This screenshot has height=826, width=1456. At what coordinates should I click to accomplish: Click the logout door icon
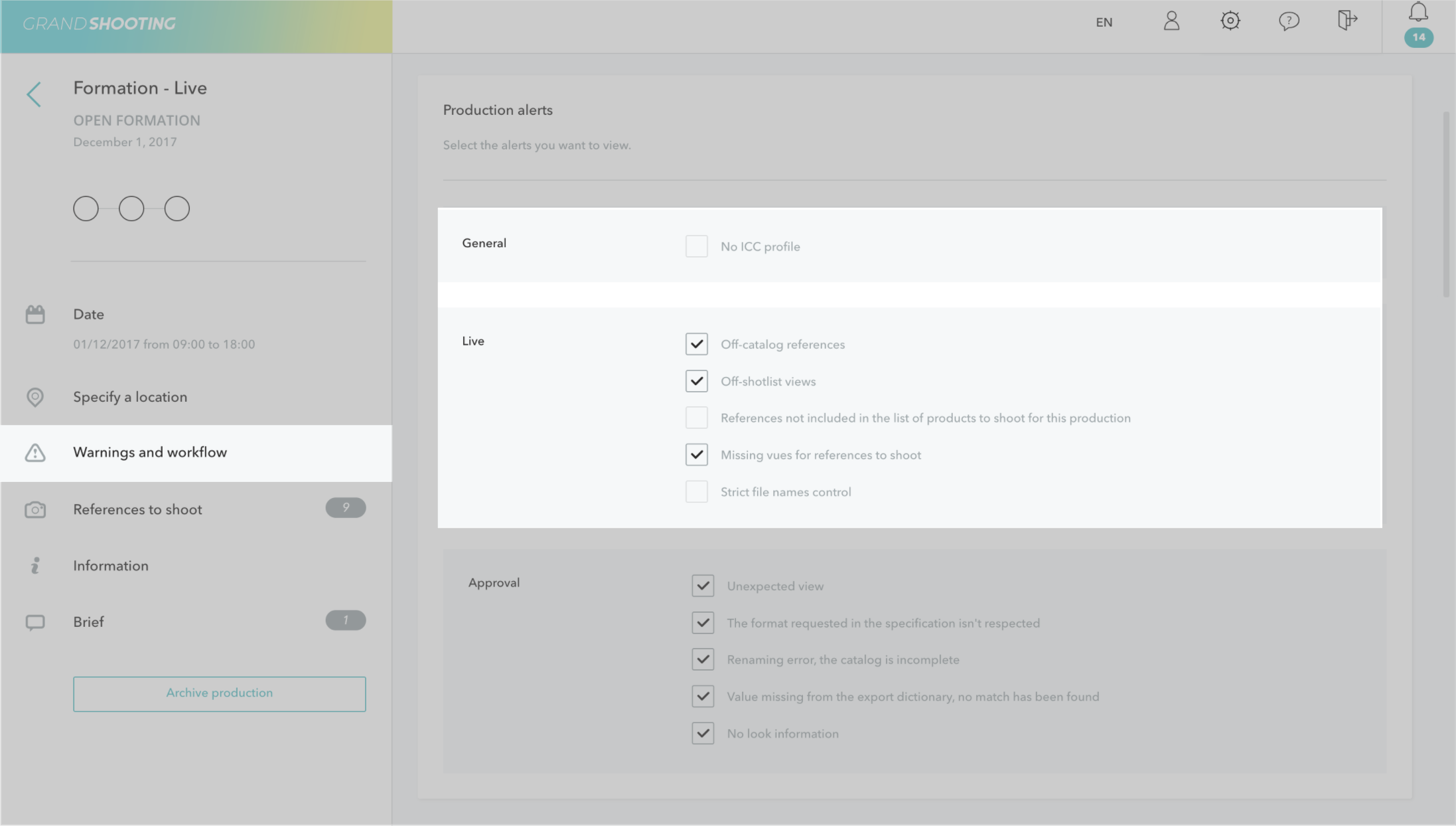tap(1347, 20)
